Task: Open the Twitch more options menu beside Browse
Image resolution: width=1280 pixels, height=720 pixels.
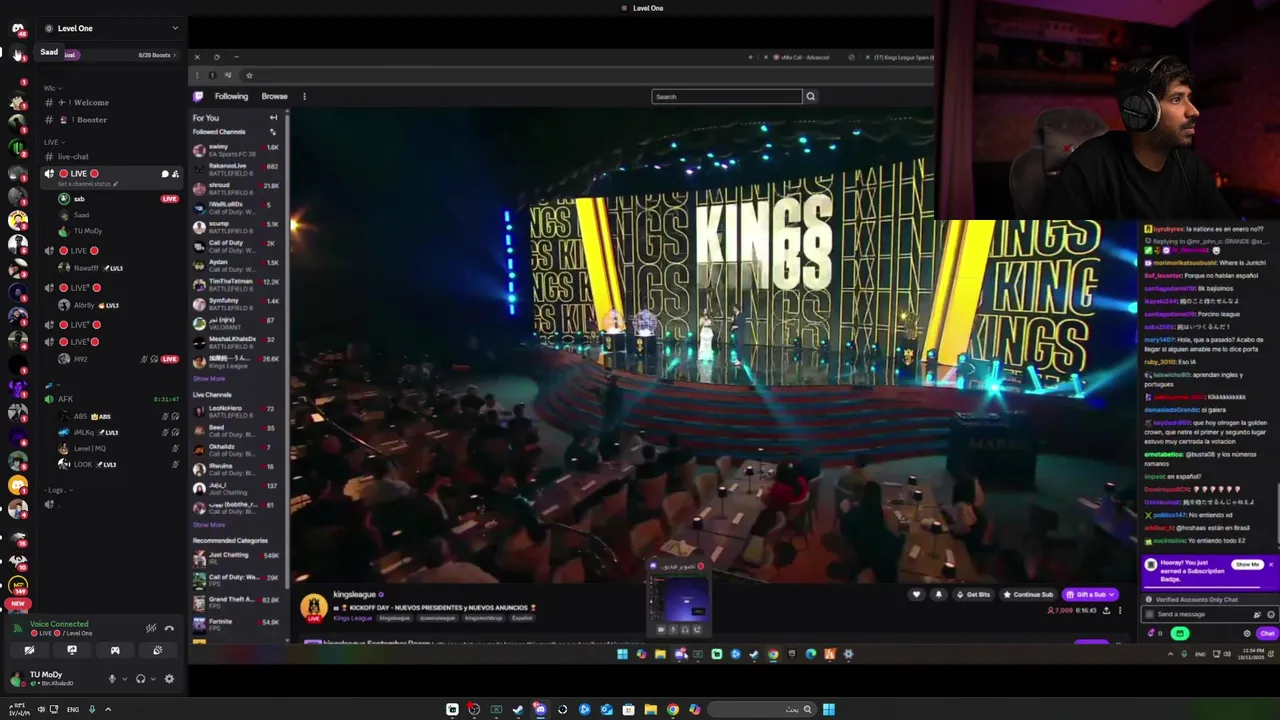Action: click(304, 96)
